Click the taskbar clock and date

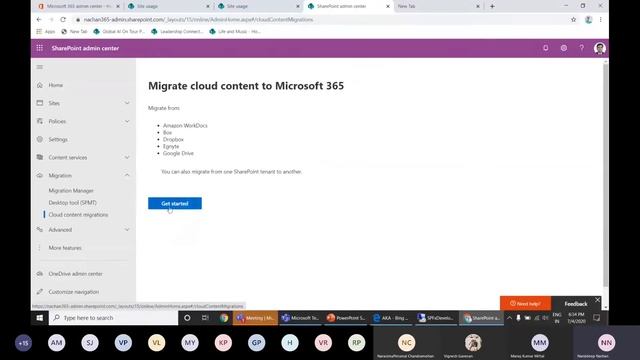click(576, 318)
